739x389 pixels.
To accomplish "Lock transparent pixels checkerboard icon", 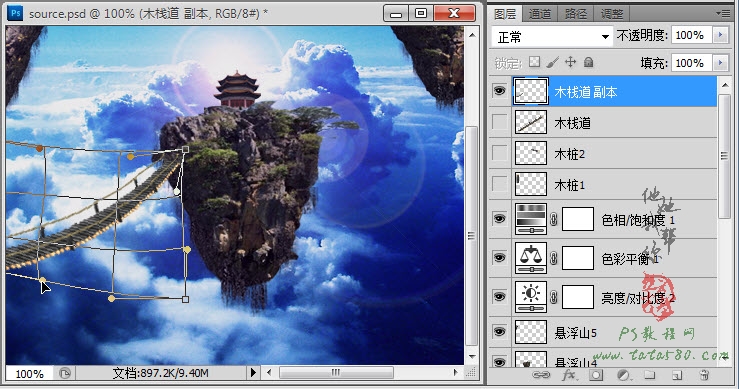I will pos(534,62).
